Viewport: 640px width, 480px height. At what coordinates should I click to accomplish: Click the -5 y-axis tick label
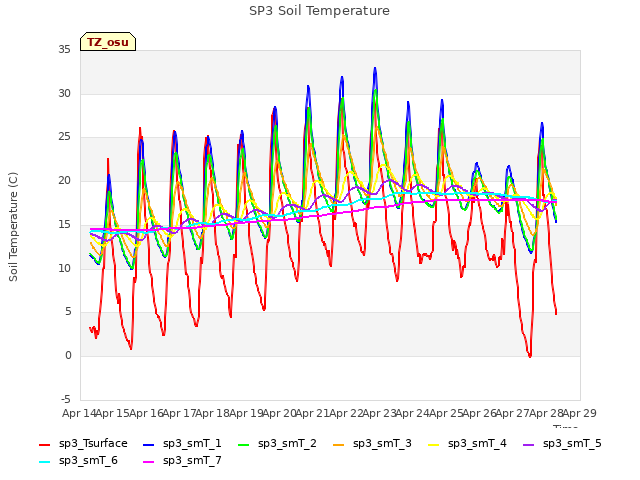pyautogui.click(x=66, y=399)
